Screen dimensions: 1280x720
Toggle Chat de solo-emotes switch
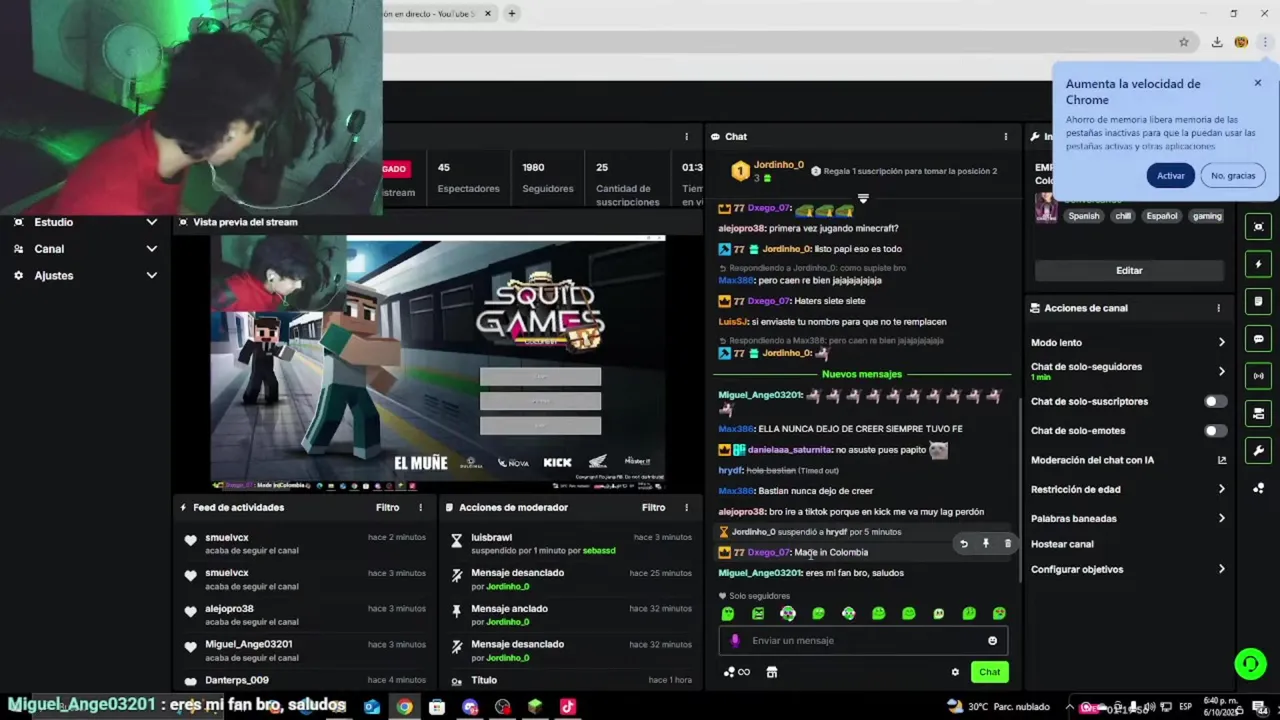click(1215, 431)
